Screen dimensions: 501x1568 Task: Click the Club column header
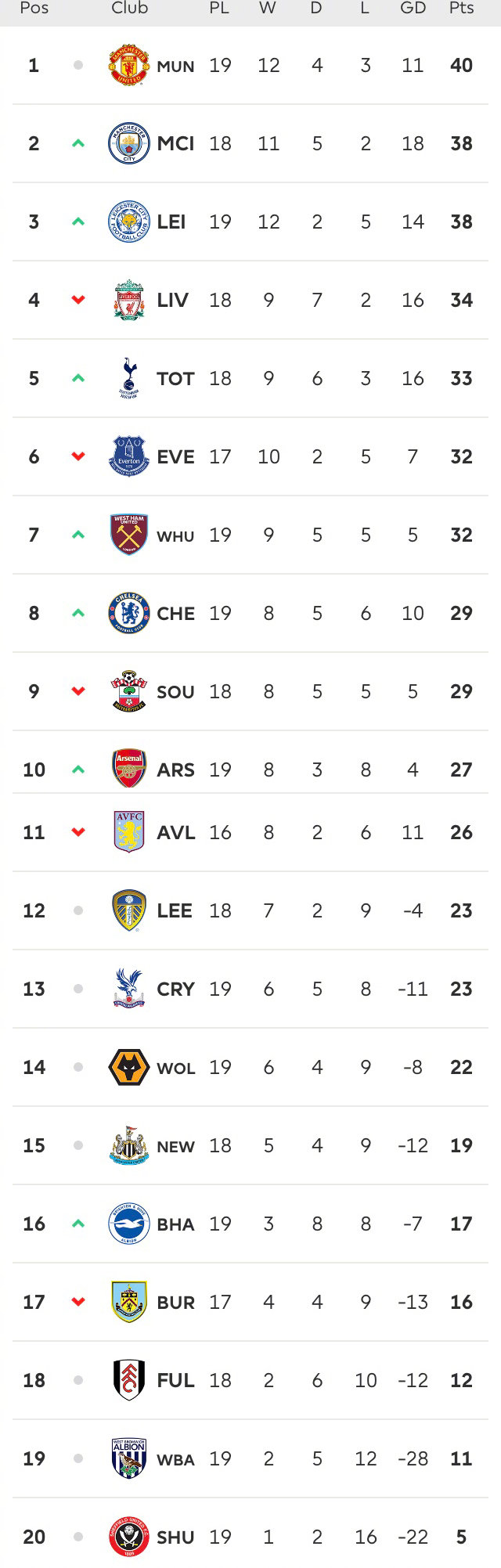pyautogui.click(x=129, y=8)
